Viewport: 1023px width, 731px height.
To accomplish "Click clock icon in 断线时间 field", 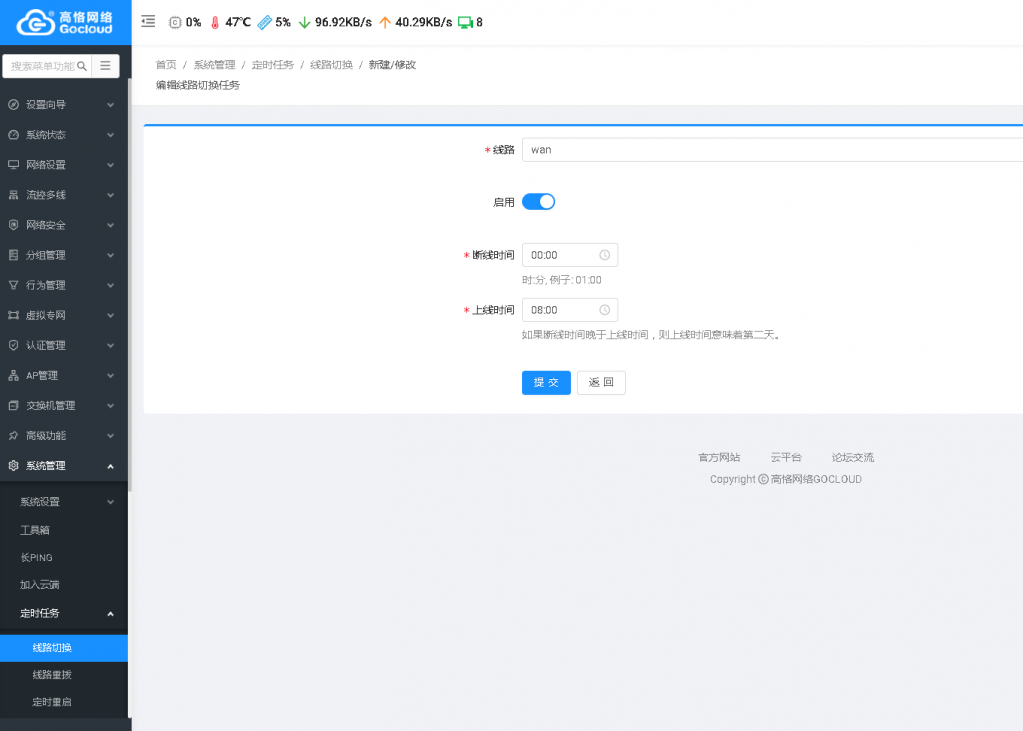I will [x=604, y=255].
